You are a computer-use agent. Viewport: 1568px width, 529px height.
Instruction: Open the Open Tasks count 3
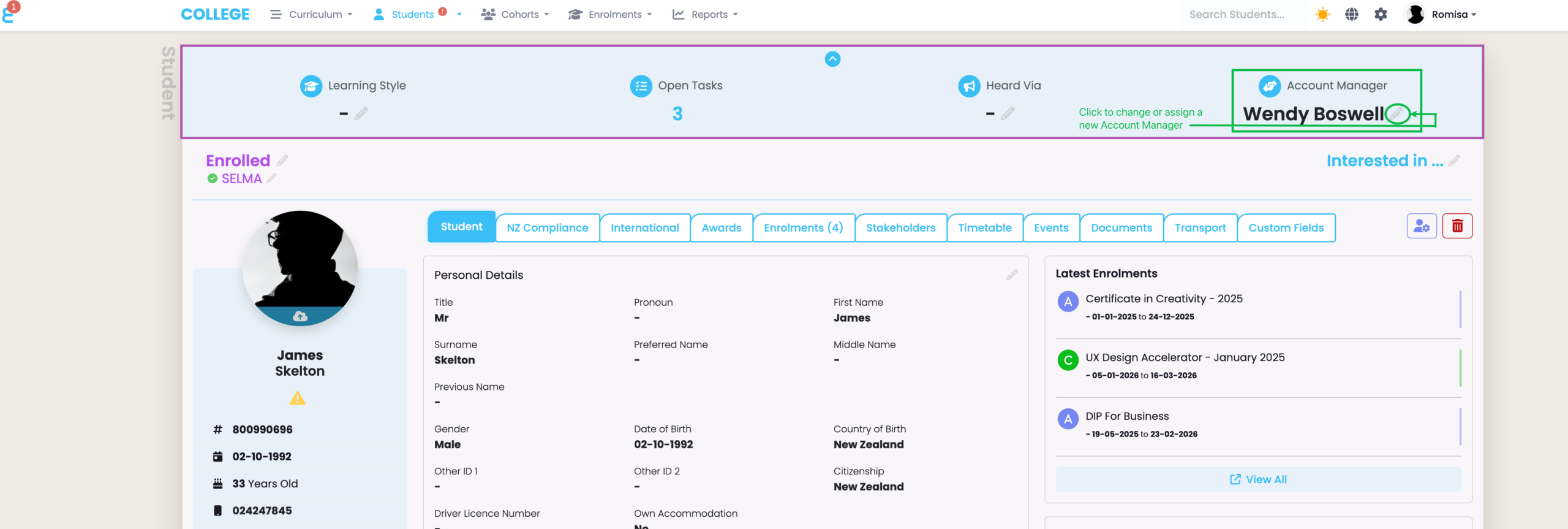point(677,113)
